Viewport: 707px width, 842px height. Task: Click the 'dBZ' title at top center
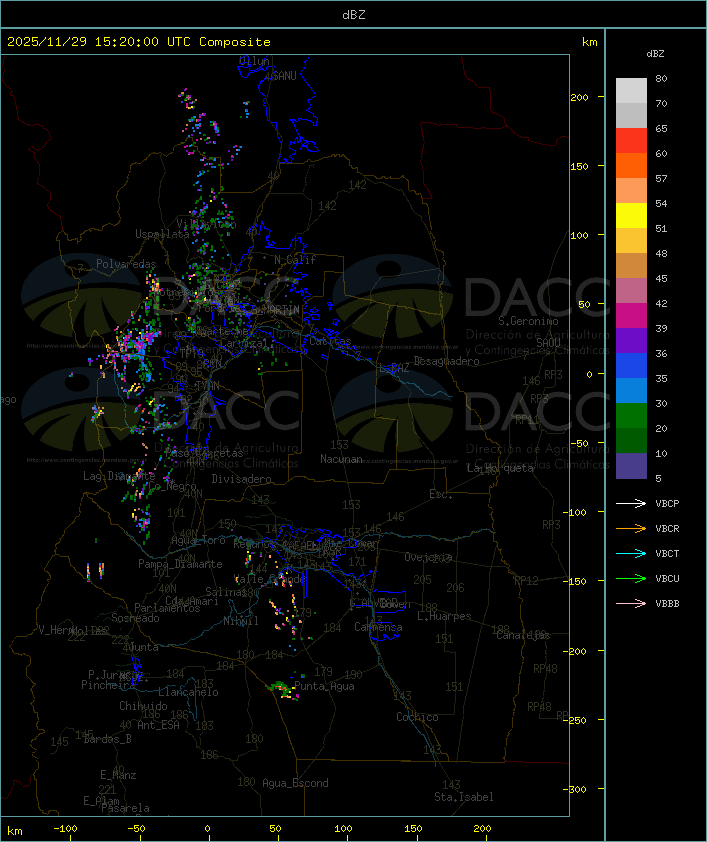point(354,14)
